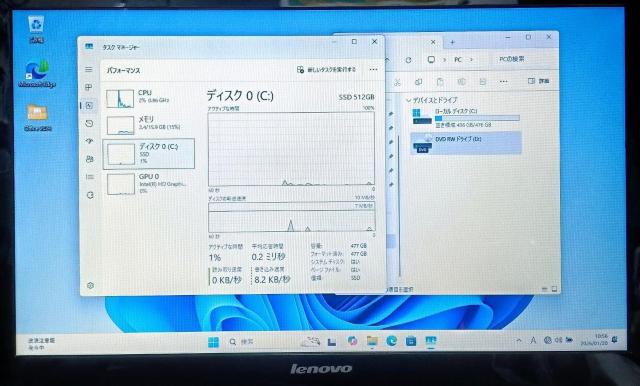Click 新しいタスクを実行する in Task Manager

point(327,70)
